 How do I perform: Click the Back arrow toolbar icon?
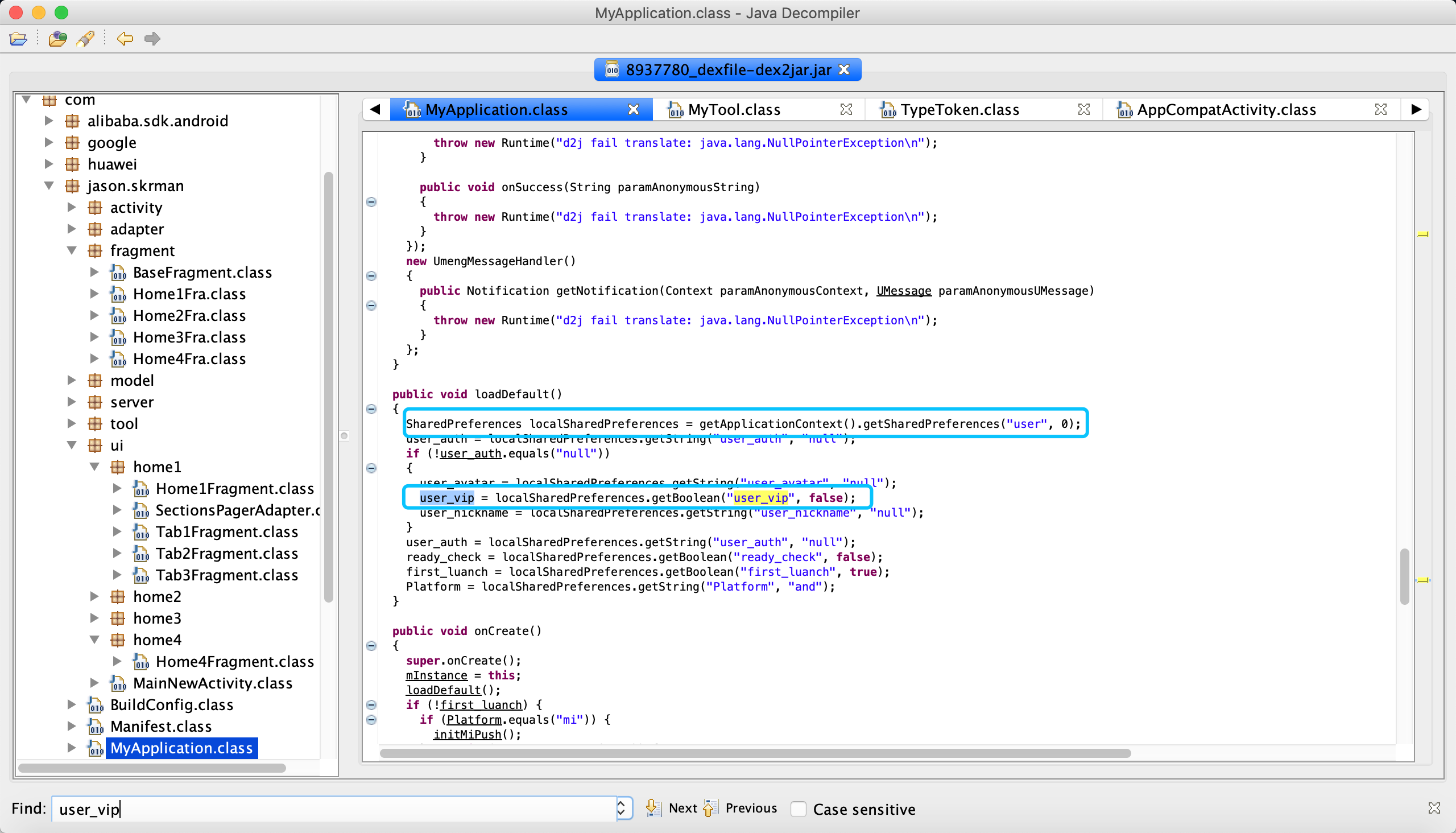pos(125,39)
